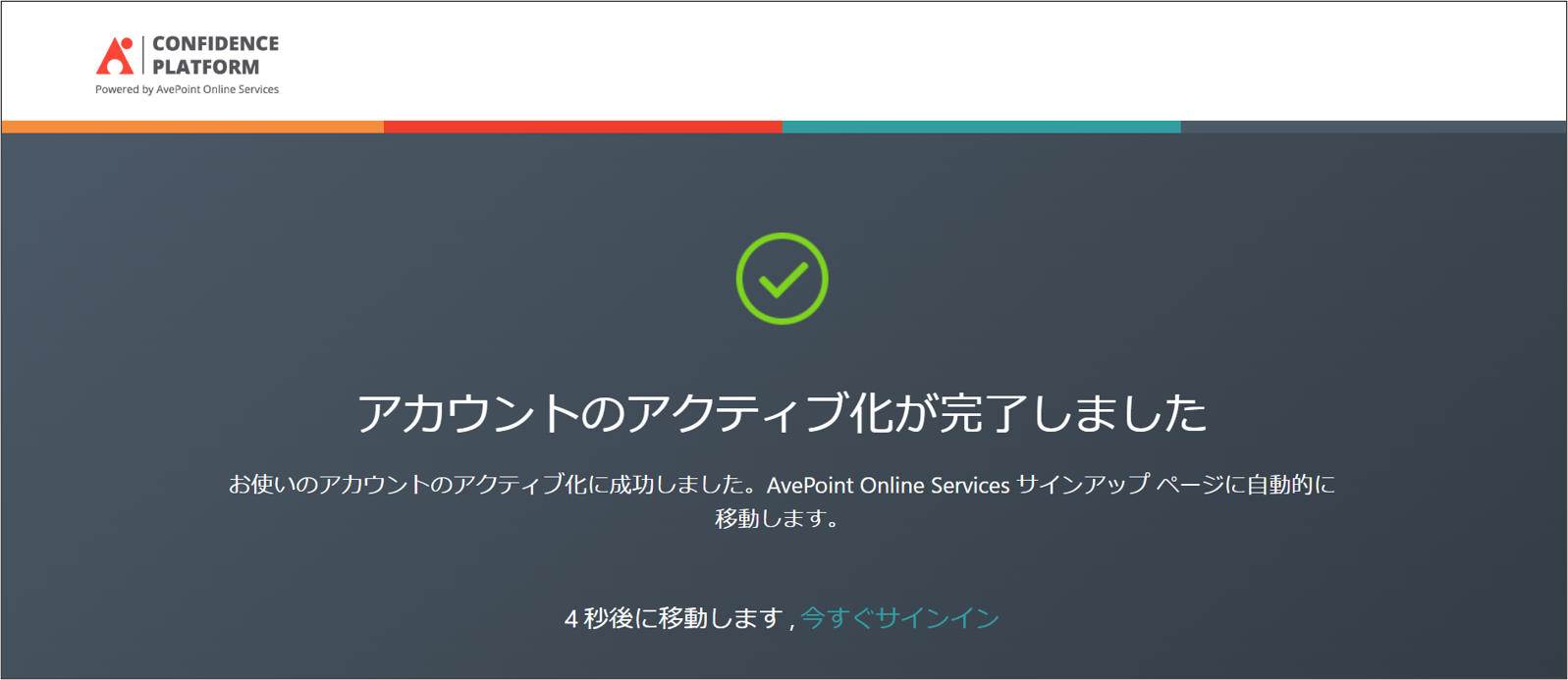This screenshot has width=1568, height=680.
Task: Select the red segment of the color bar
Action: pyautogui.click(x=582, y=127)
